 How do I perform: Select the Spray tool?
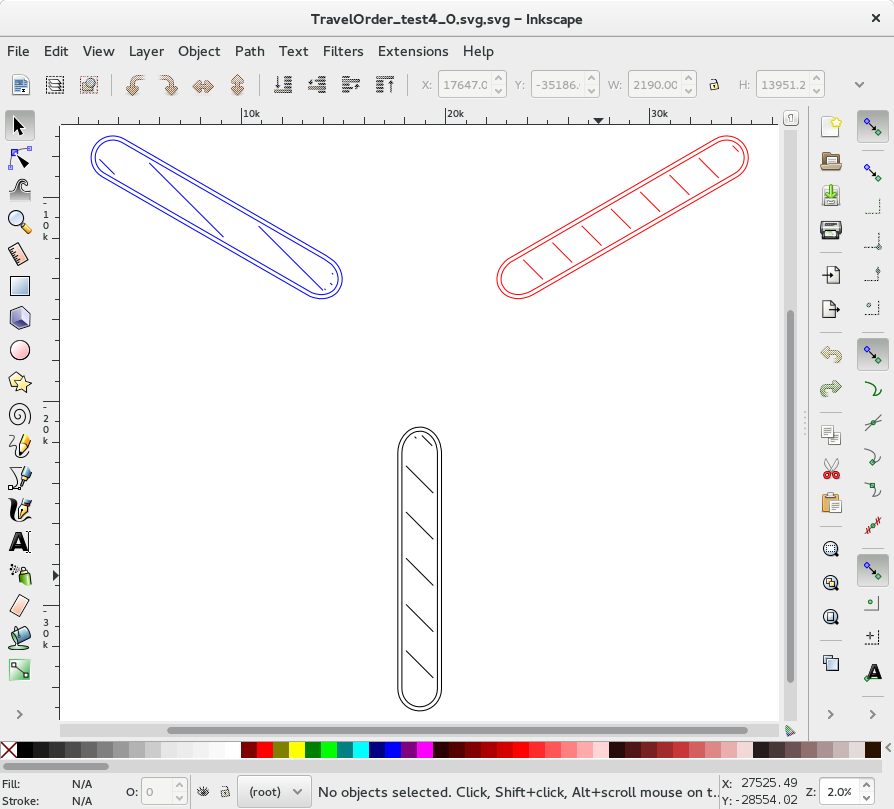click(19, 574)
